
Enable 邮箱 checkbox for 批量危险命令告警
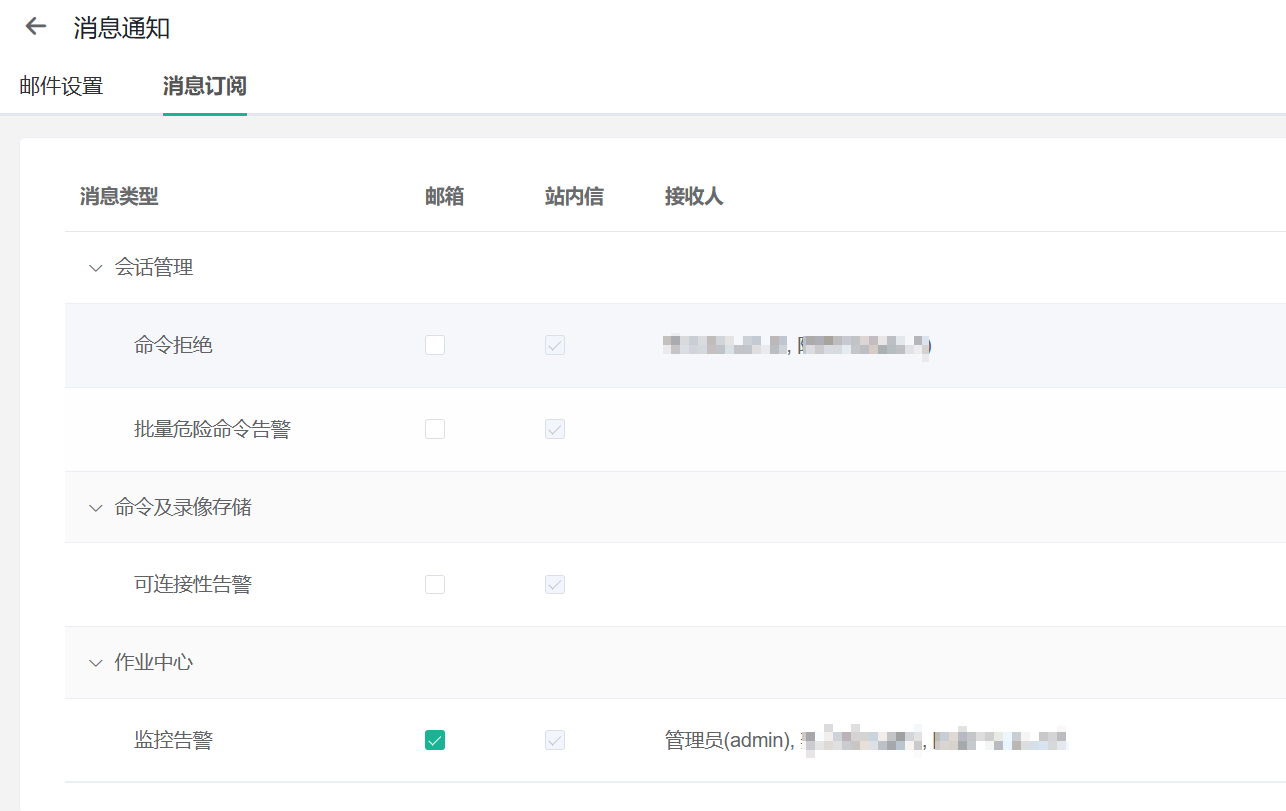[435, 429]
